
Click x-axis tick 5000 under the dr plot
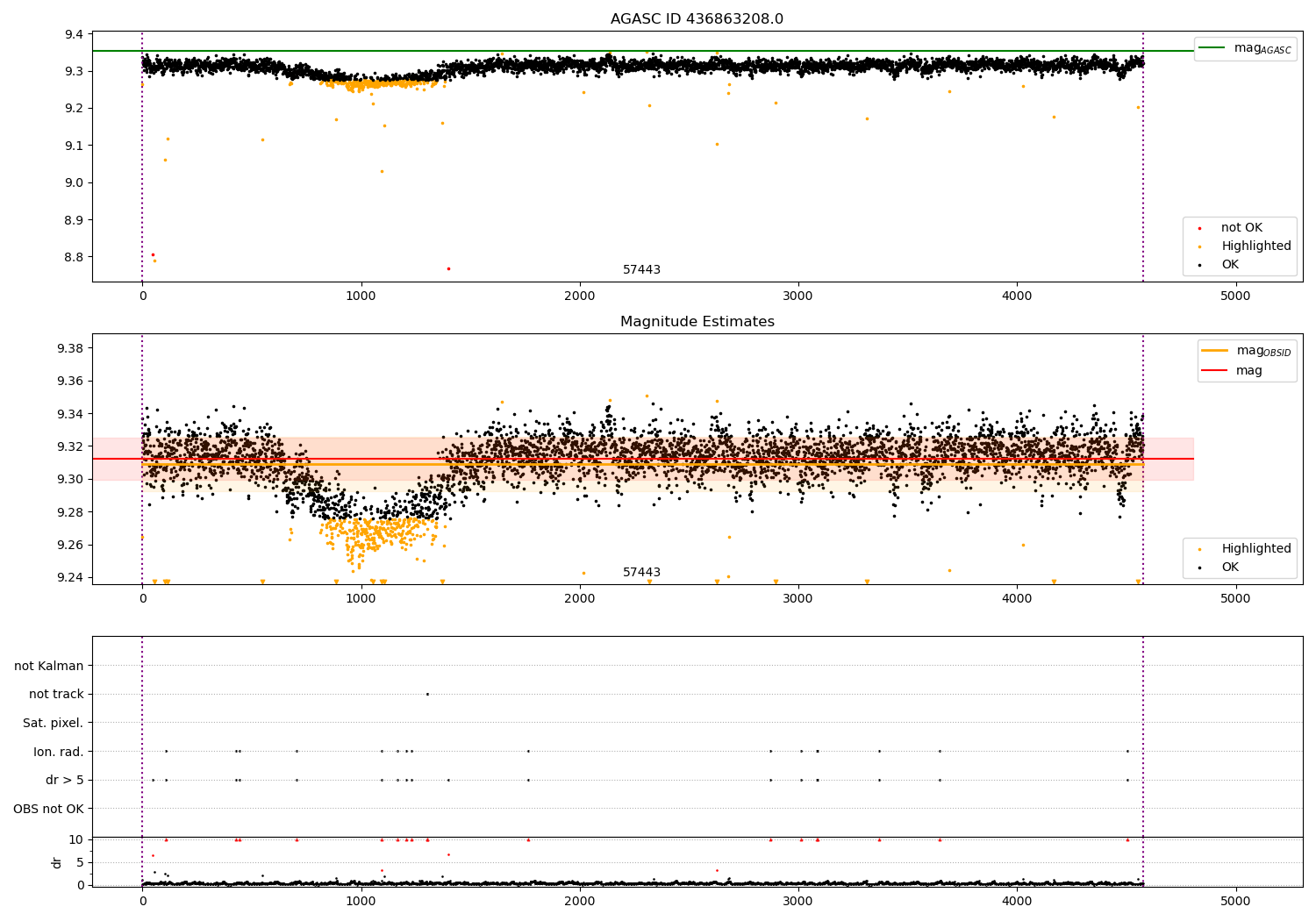coord(1235,902)
